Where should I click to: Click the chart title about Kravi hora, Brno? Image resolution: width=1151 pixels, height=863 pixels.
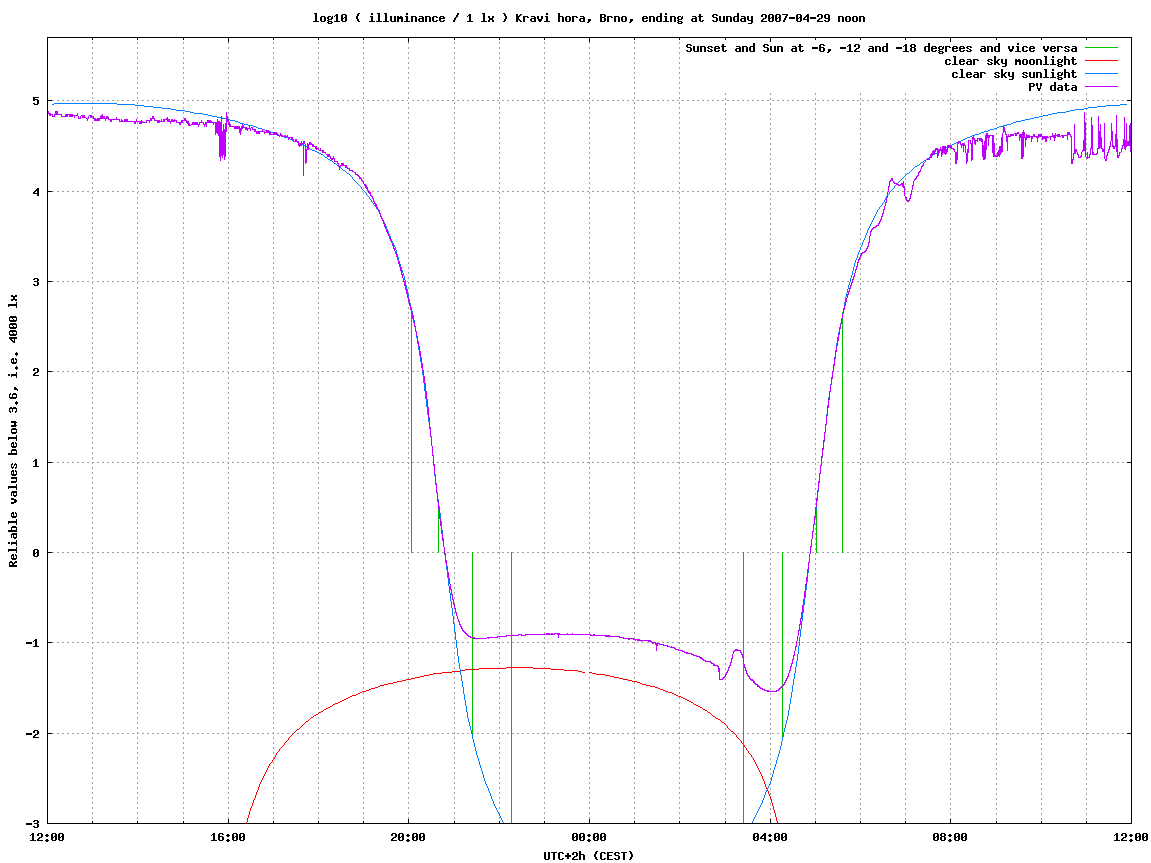[x=589, y=18]
